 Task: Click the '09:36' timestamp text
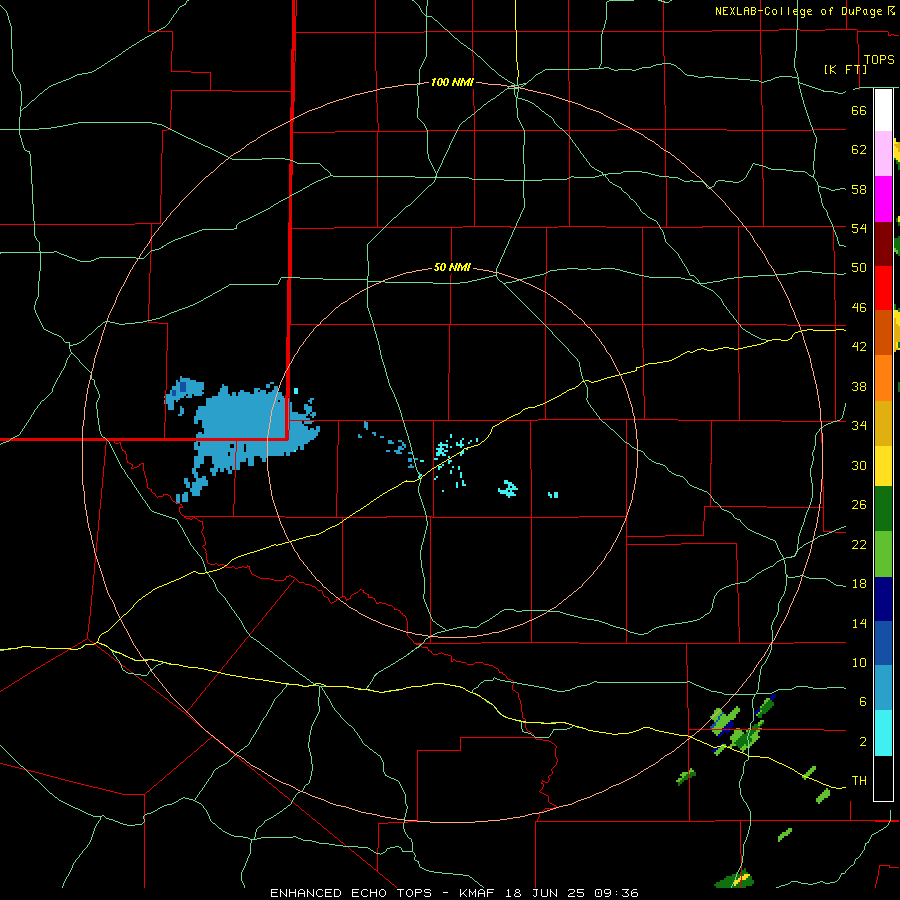click(x=616, y=893)
